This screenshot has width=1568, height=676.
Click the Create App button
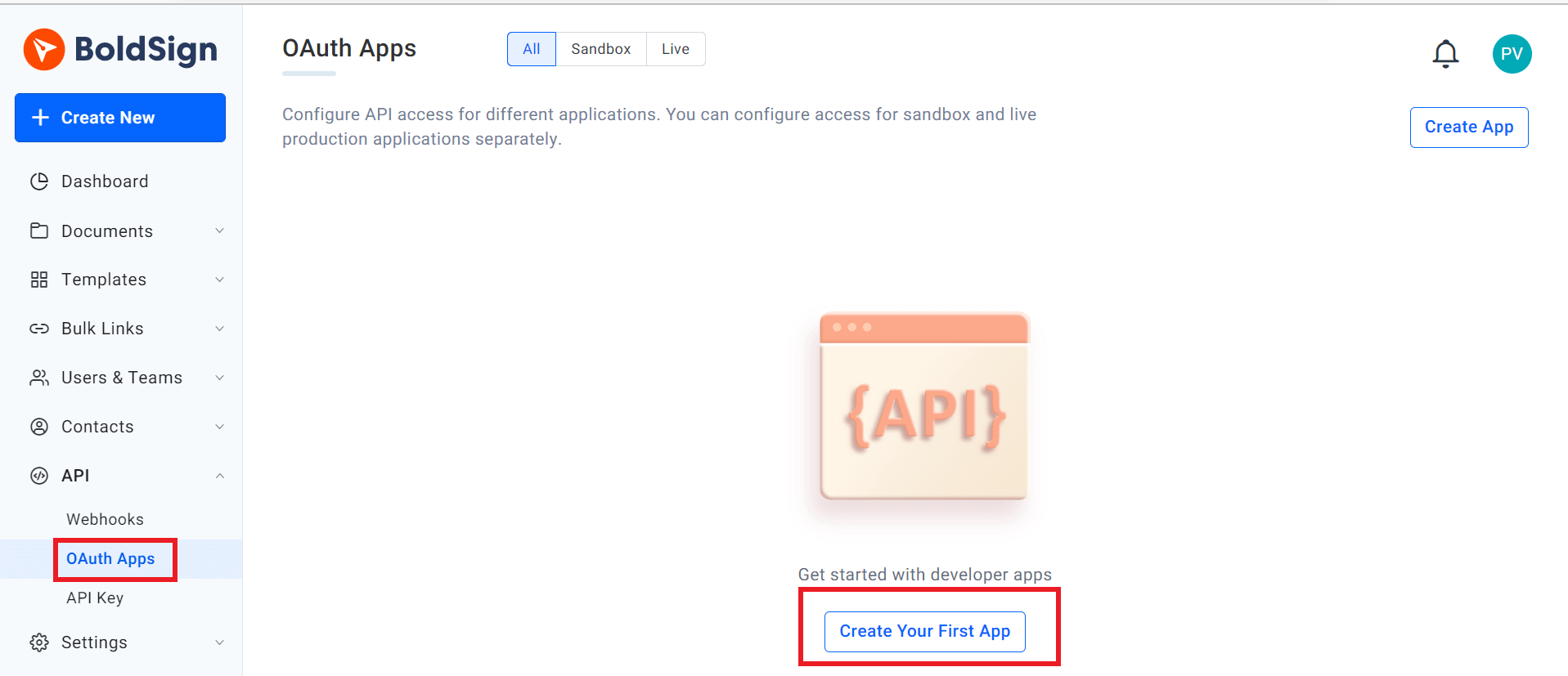pos(1468,127)
